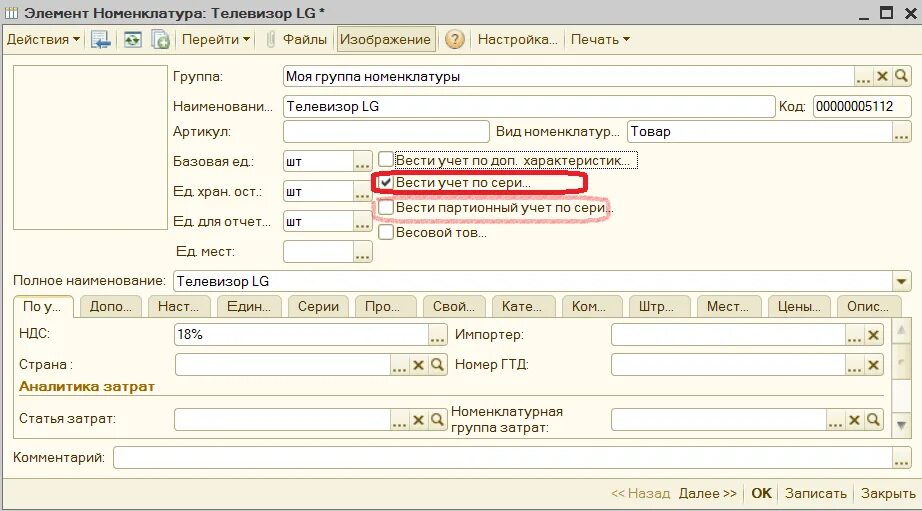The image size is (922, 511).
Task: Open help with the question mark icon
Action: tap(455, 40)
